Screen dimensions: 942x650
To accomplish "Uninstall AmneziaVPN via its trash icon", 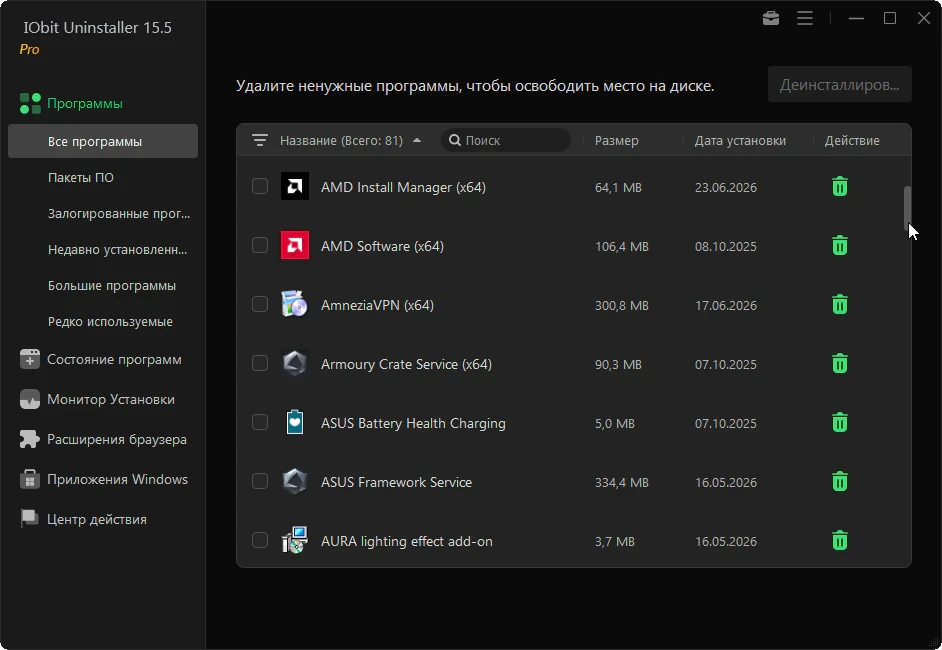I will pyautogui.click(x=839, y=305).
